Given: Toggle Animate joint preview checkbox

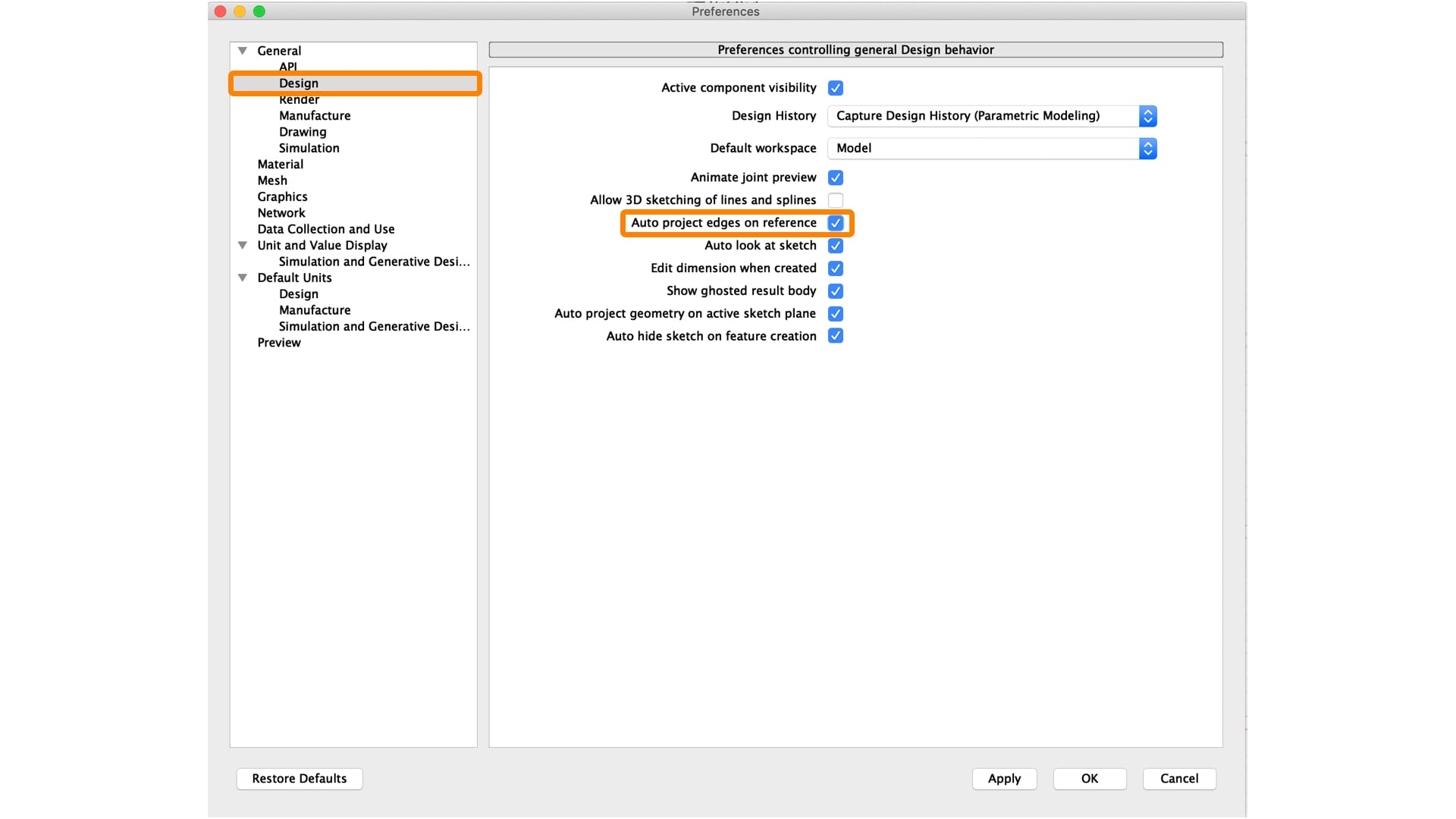Looking at the screenshot, I should (835, 177).
